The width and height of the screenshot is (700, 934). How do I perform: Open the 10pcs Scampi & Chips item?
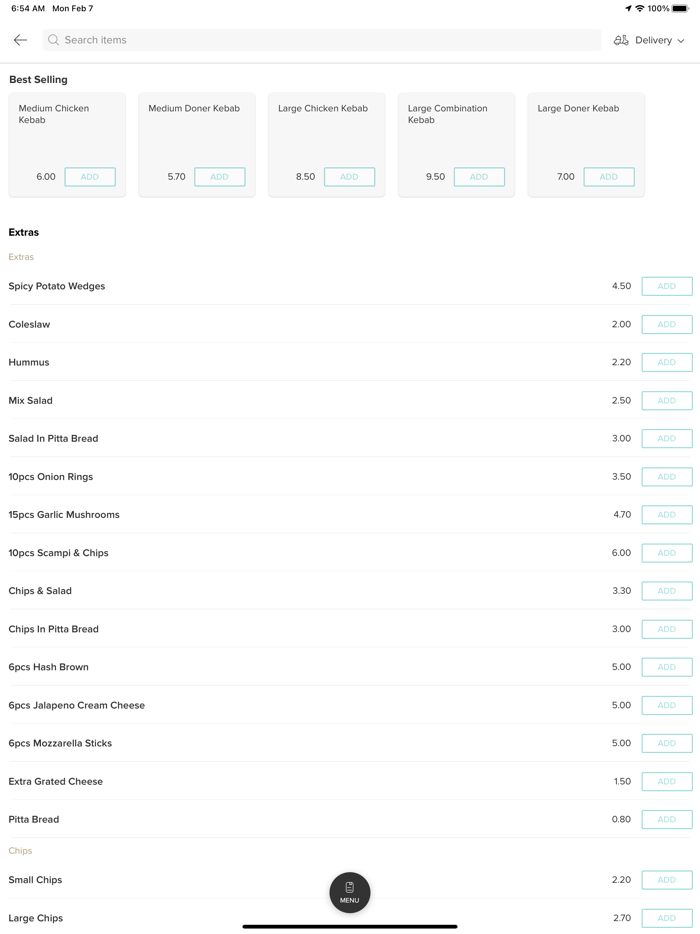(59, 553)
